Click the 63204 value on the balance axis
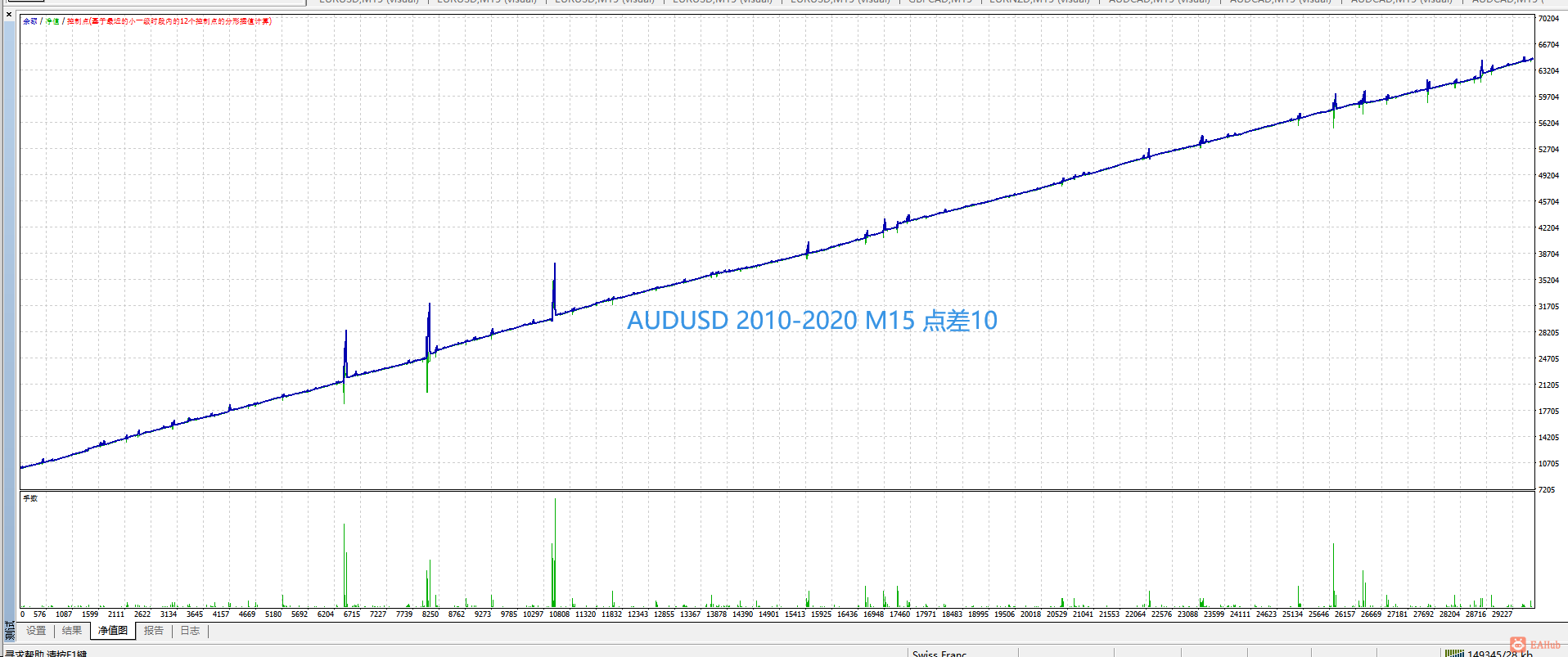The height and width of the screenshot is (657, 1568). 1548,70
